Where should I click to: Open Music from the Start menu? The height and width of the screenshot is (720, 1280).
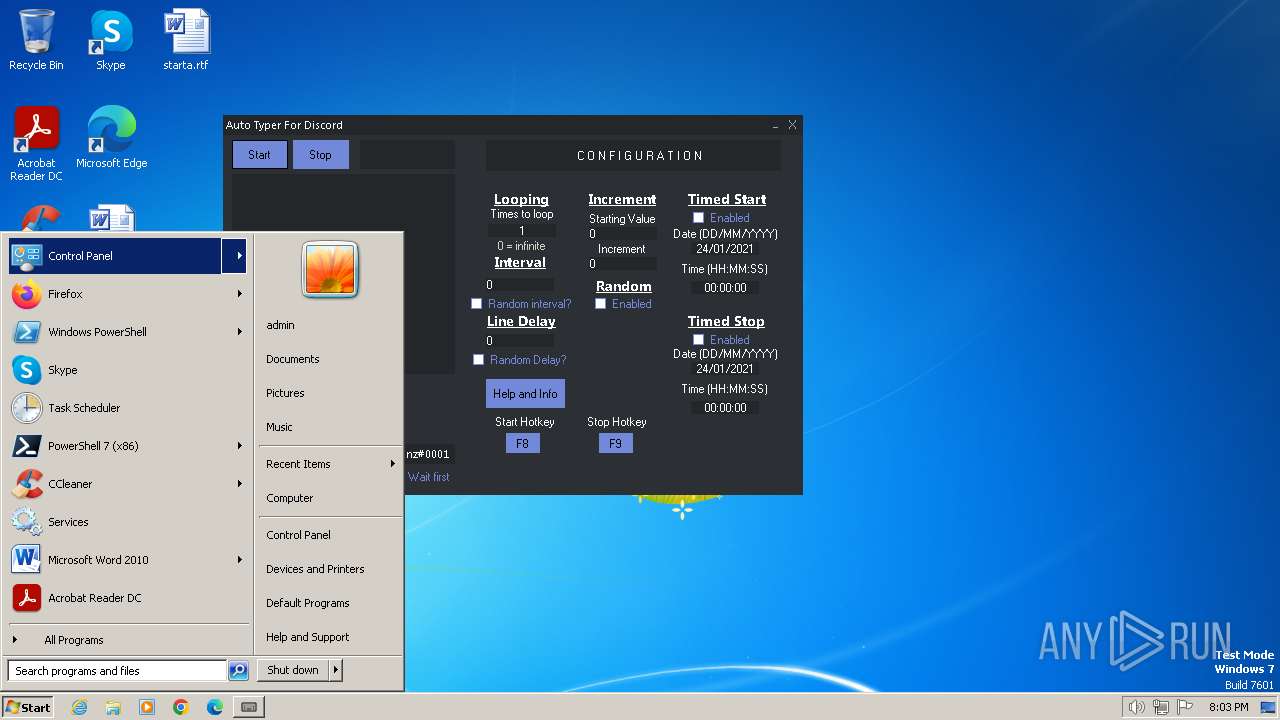click(279, 427)
